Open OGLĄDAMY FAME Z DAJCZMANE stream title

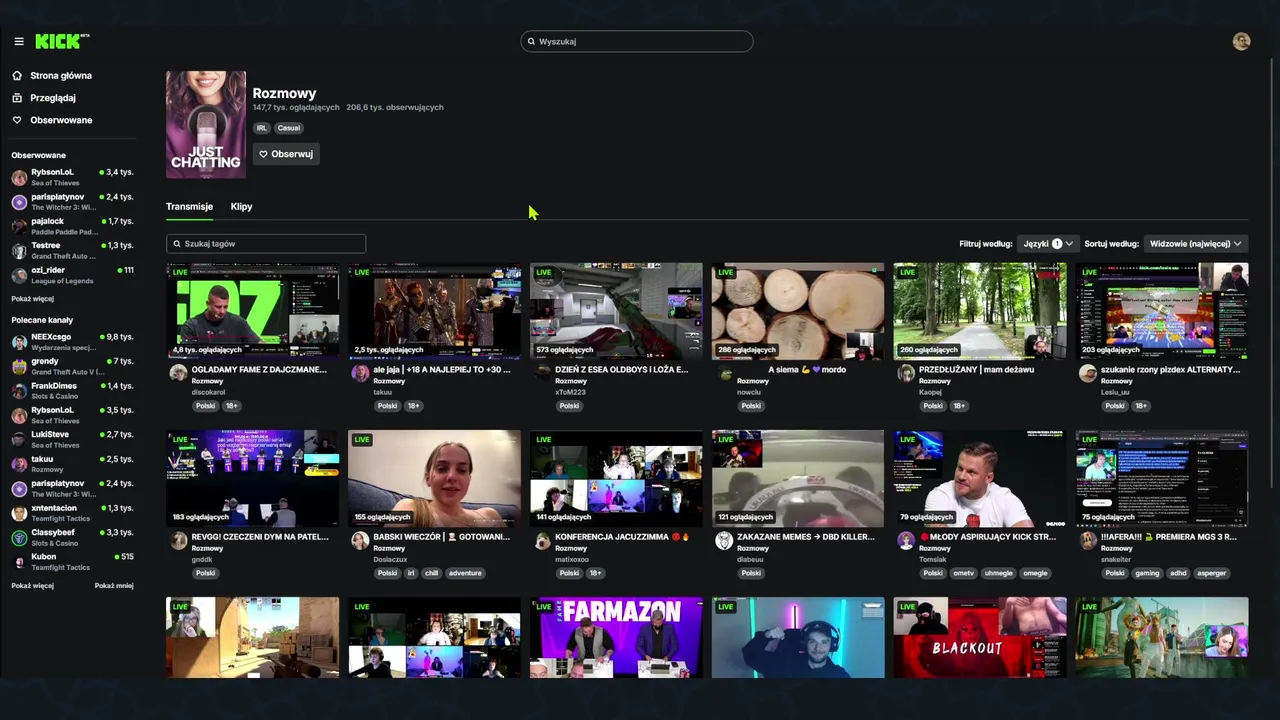click(259, 369)
